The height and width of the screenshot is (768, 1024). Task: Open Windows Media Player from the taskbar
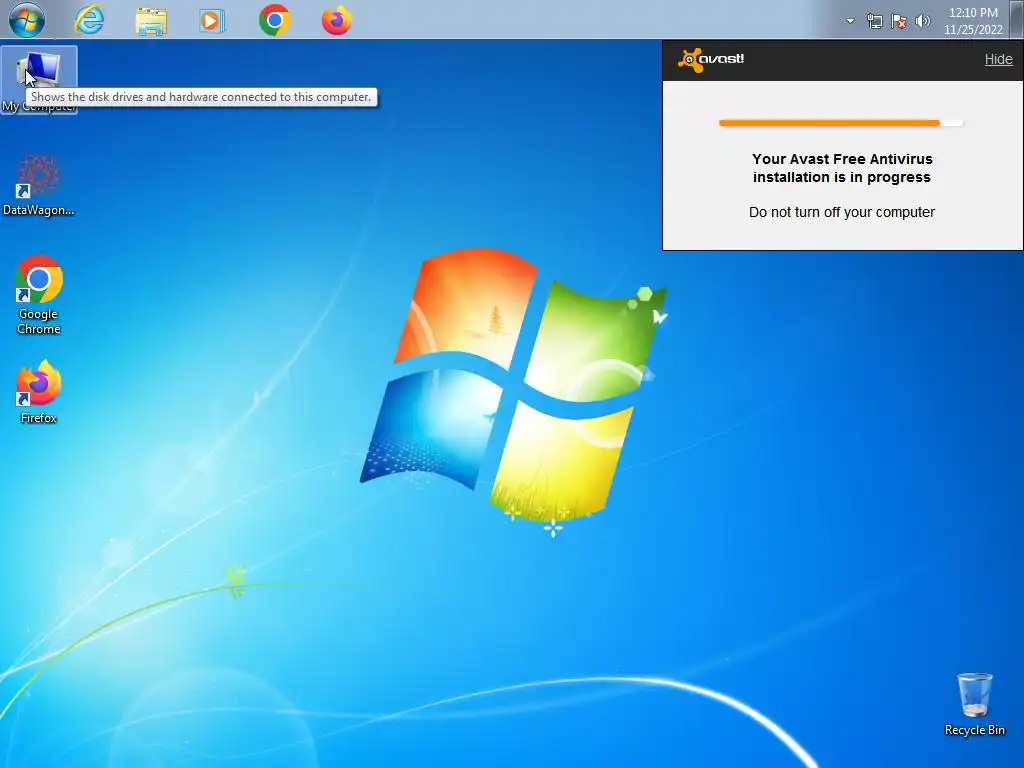click(212, 21)
